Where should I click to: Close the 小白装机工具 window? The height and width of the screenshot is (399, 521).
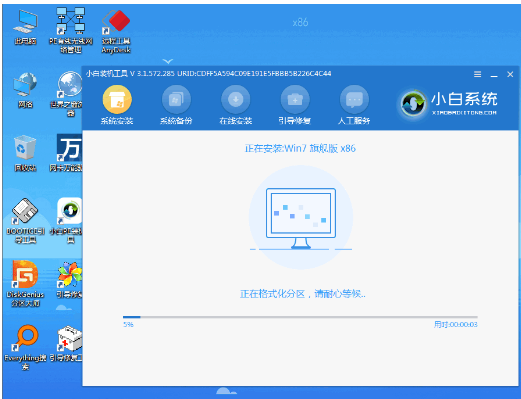(510, 74)
